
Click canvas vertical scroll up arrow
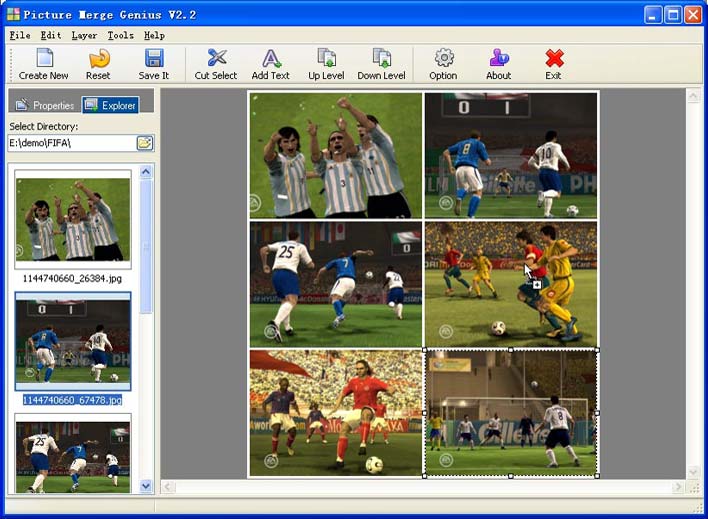click(693, 95)
